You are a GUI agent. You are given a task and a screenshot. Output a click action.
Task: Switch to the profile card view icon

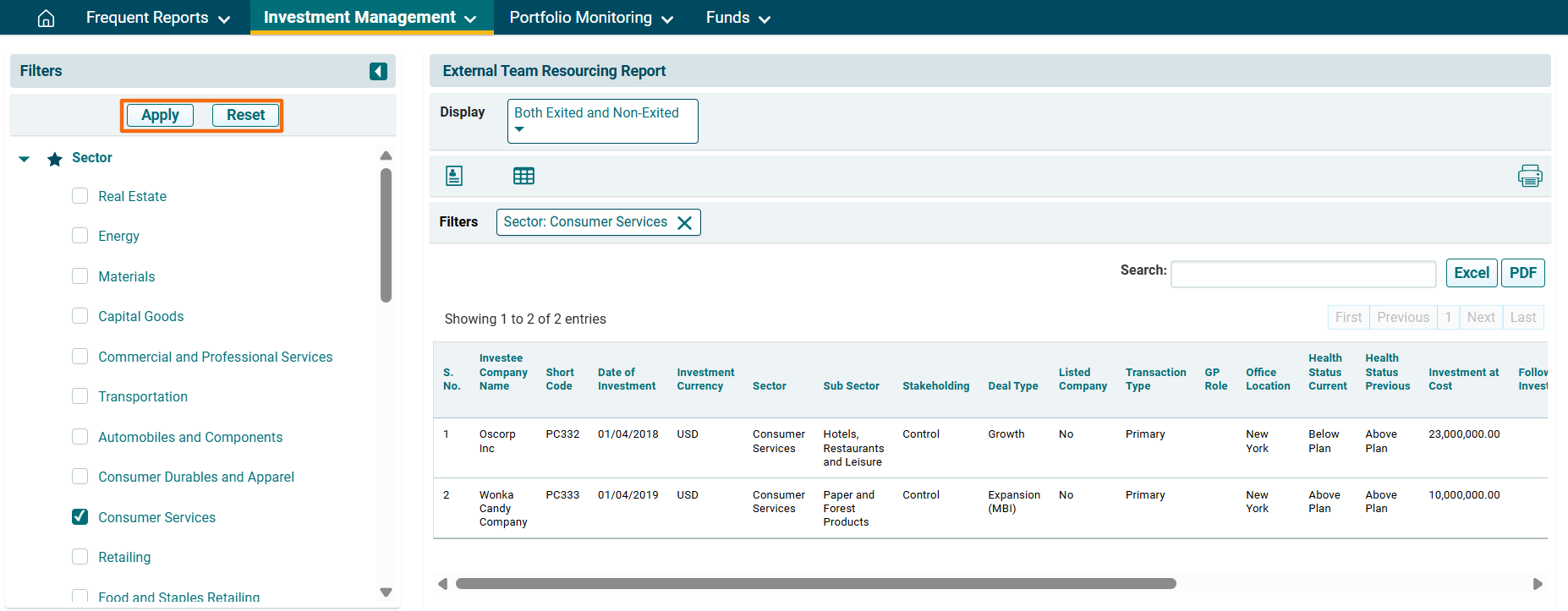pos(454,176)
